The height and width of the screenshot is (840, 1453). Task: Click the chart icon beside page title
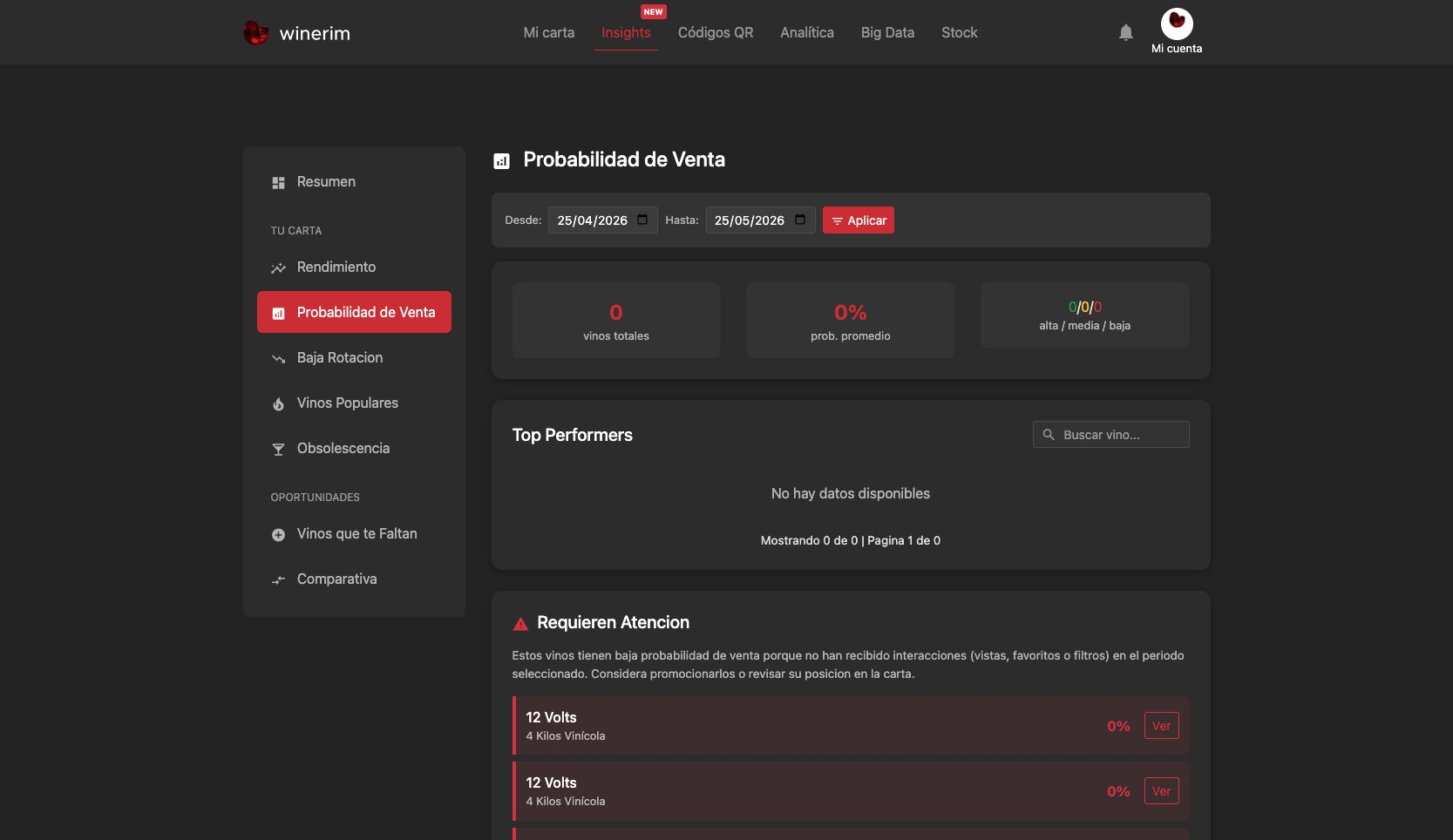coord(501,160)
